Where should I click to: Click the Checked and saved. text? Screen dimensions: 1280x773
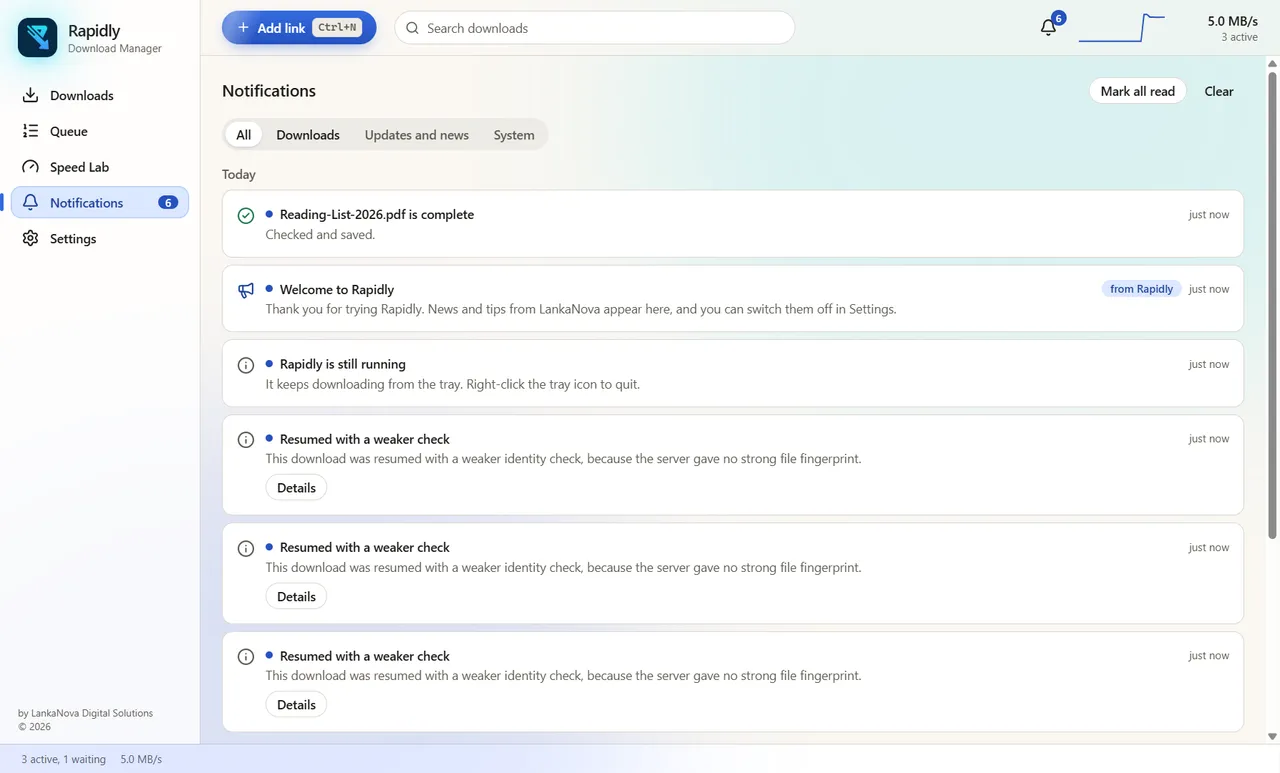[320, 235]
